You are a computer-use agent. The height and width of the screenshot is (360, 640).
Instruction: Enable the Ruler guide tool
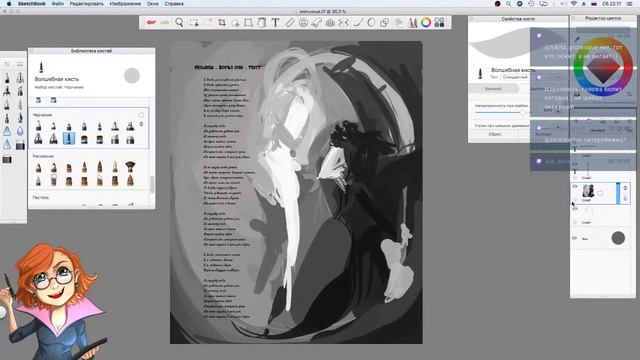[289, 23]
